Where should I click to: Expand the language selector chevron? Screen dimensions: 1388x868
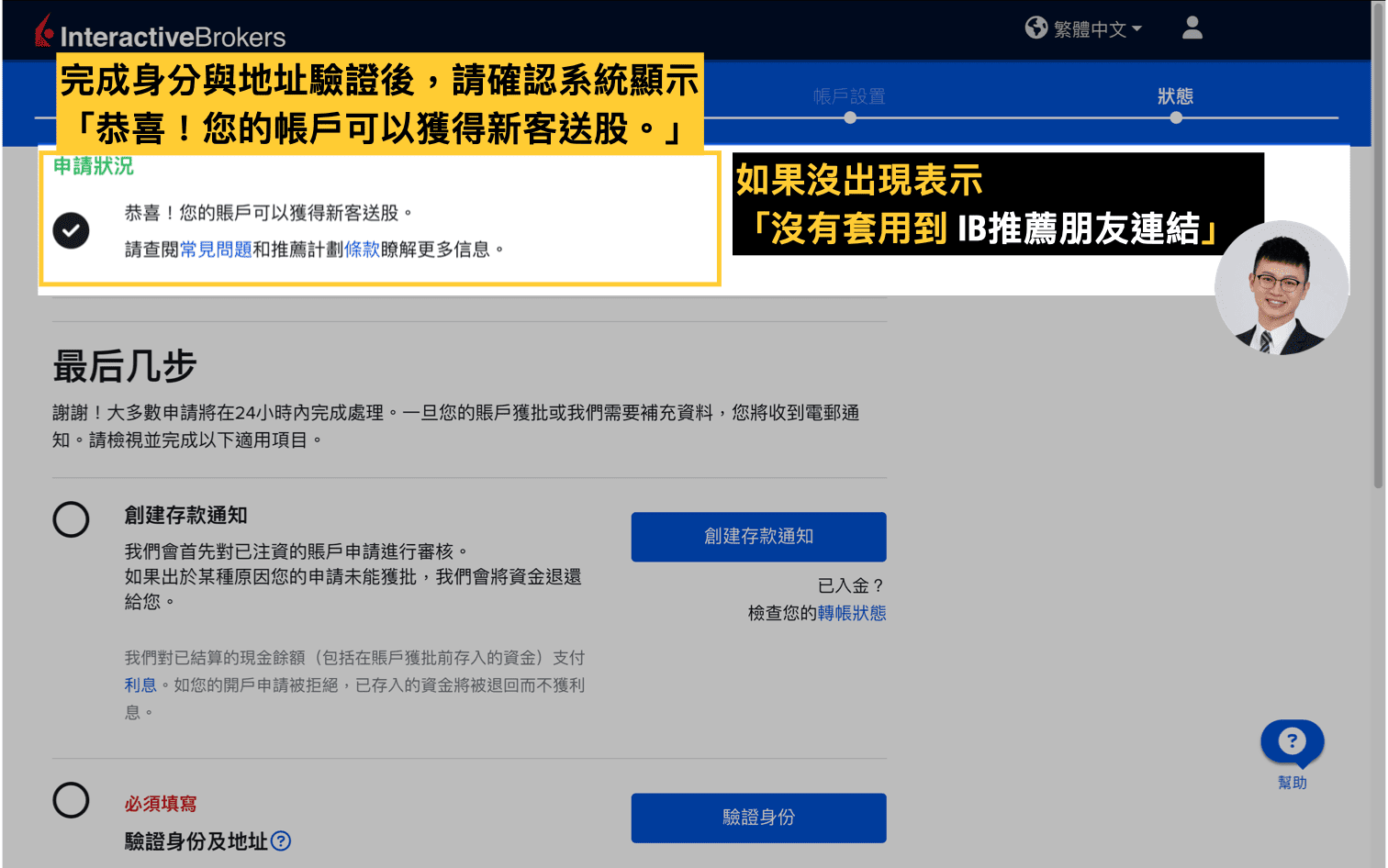(1138, 28)
